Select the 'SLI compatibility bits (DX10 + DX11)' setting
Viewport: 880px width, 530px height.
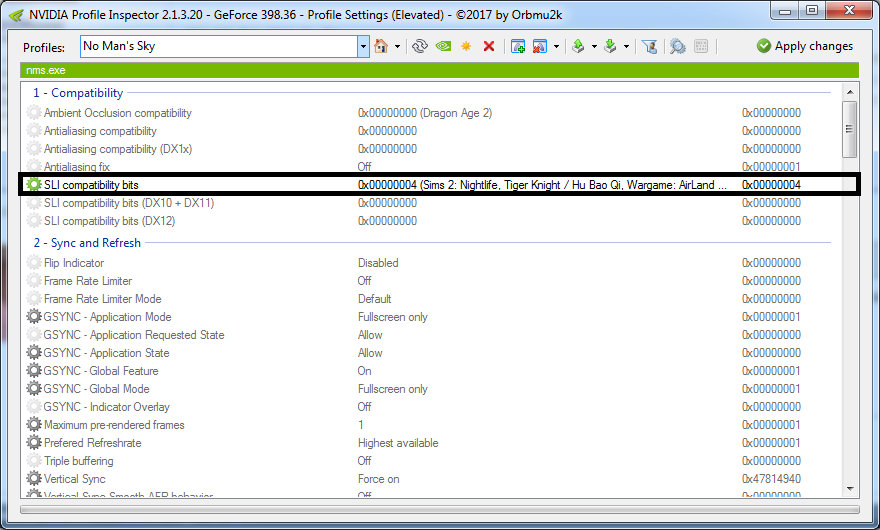[x=129, y=203]
